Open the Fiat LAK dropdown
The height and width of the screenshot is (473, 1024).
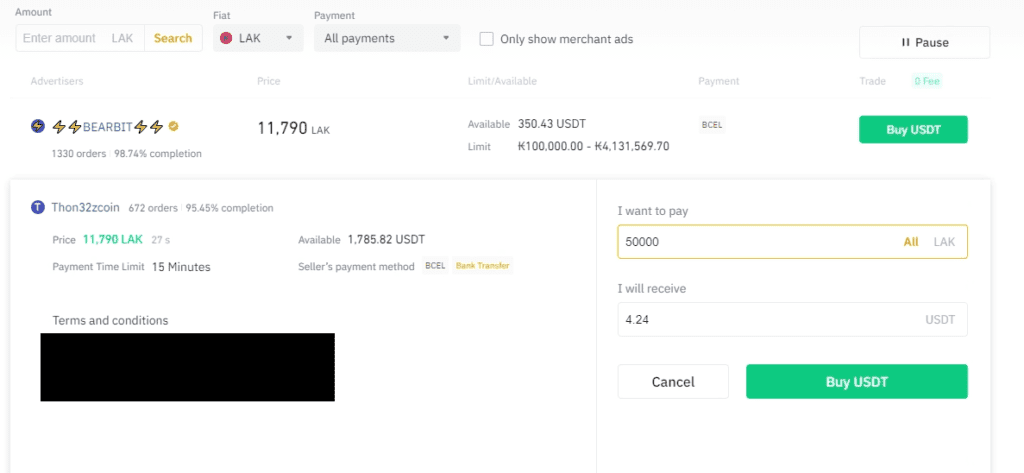pyautogui.click(x=258, y=38)
